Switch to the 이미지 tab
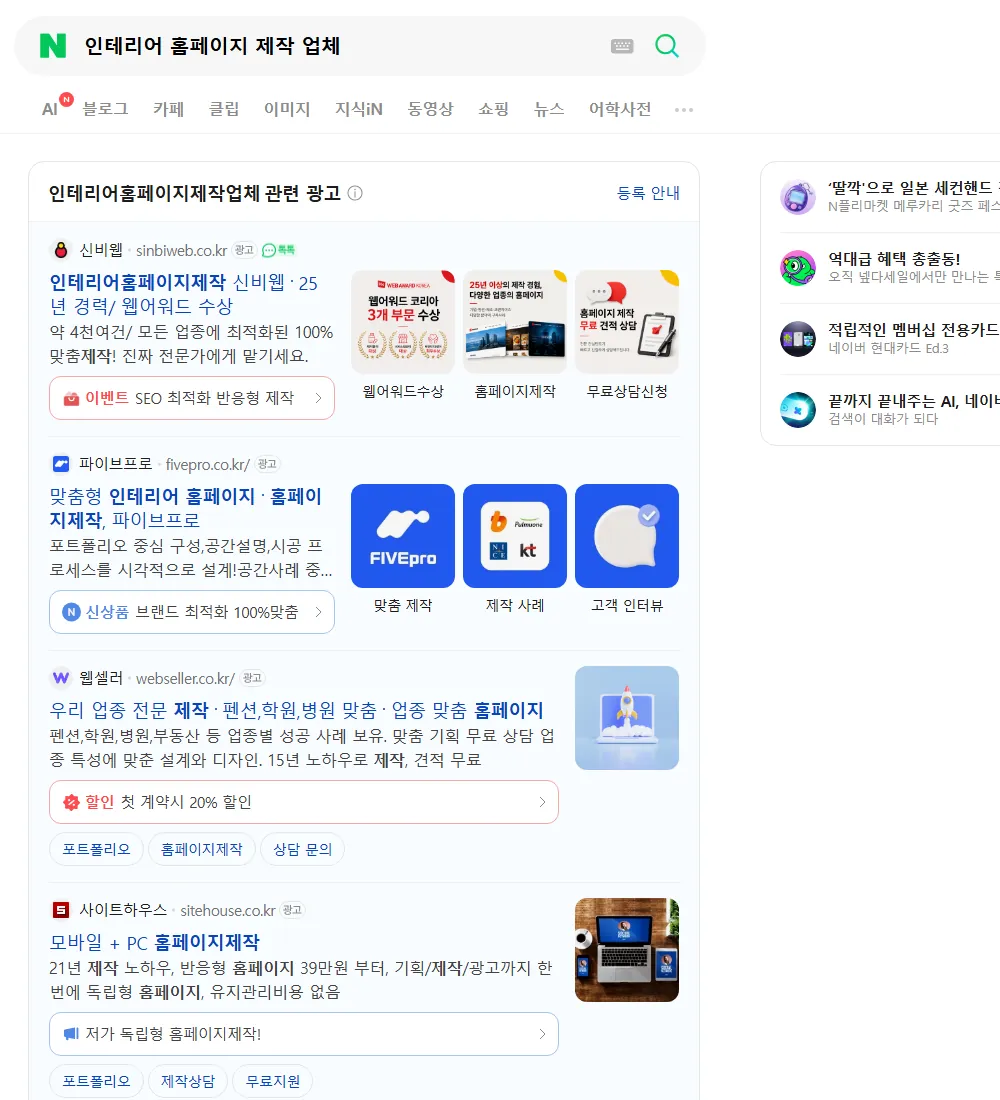 287,109
